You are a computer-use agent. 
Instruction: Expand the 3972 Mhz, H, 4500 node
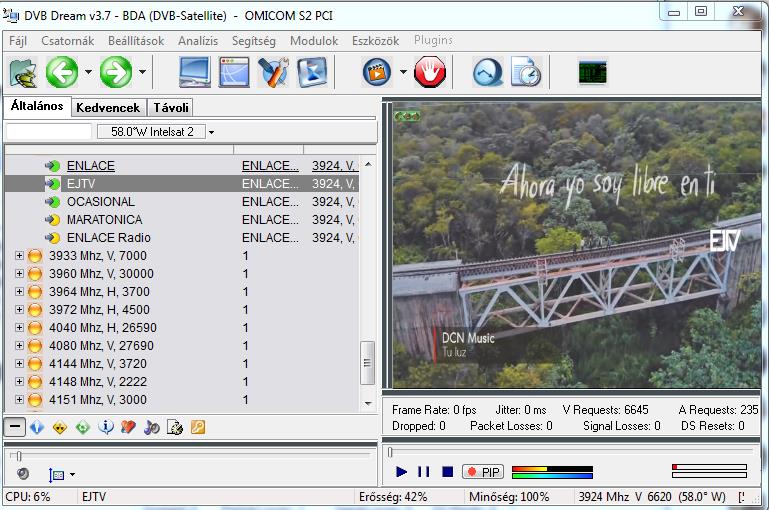click(x=19, y=309)
